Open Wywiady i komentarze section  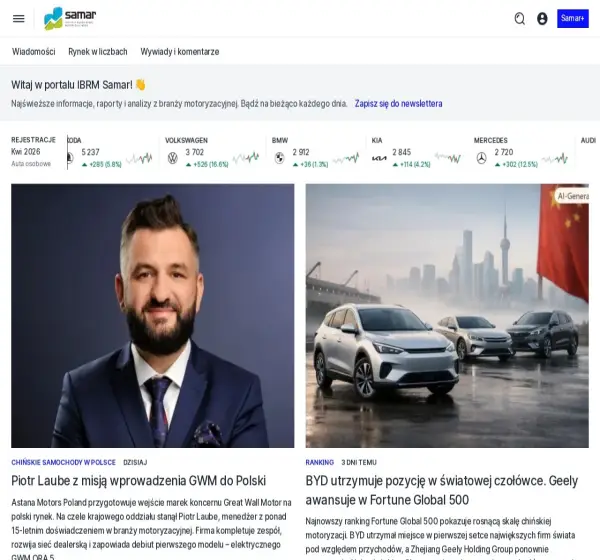(180, 52)
